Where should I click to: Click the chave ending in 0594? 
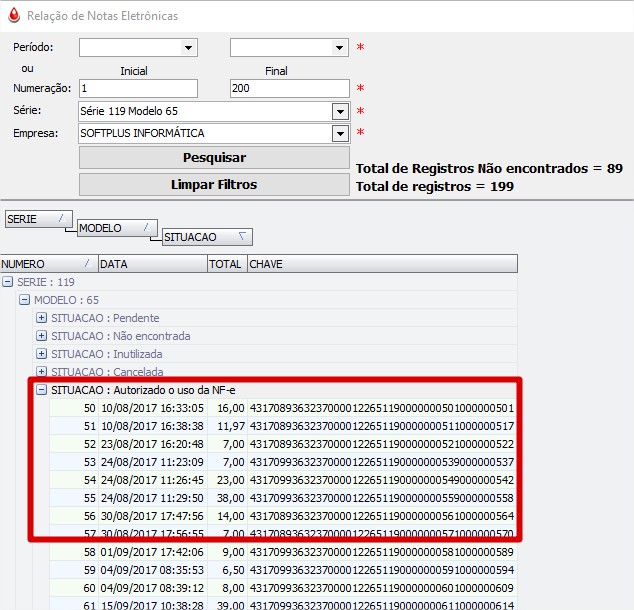click(382, 570)
